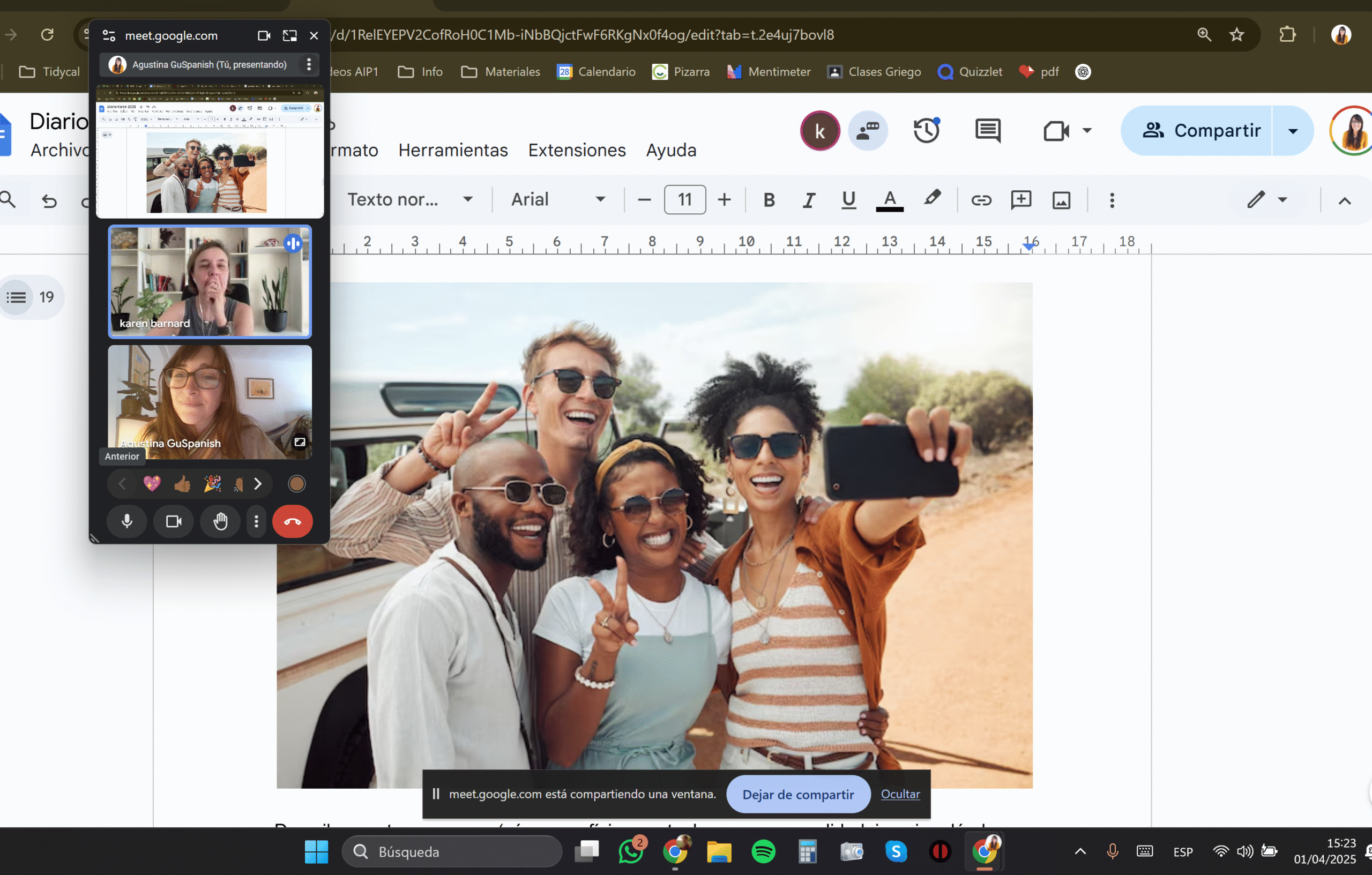The height and width of the screenshot is (875, 1372).
Task: Click the insert image toolbar icon
Action: tap(1061, 200)
